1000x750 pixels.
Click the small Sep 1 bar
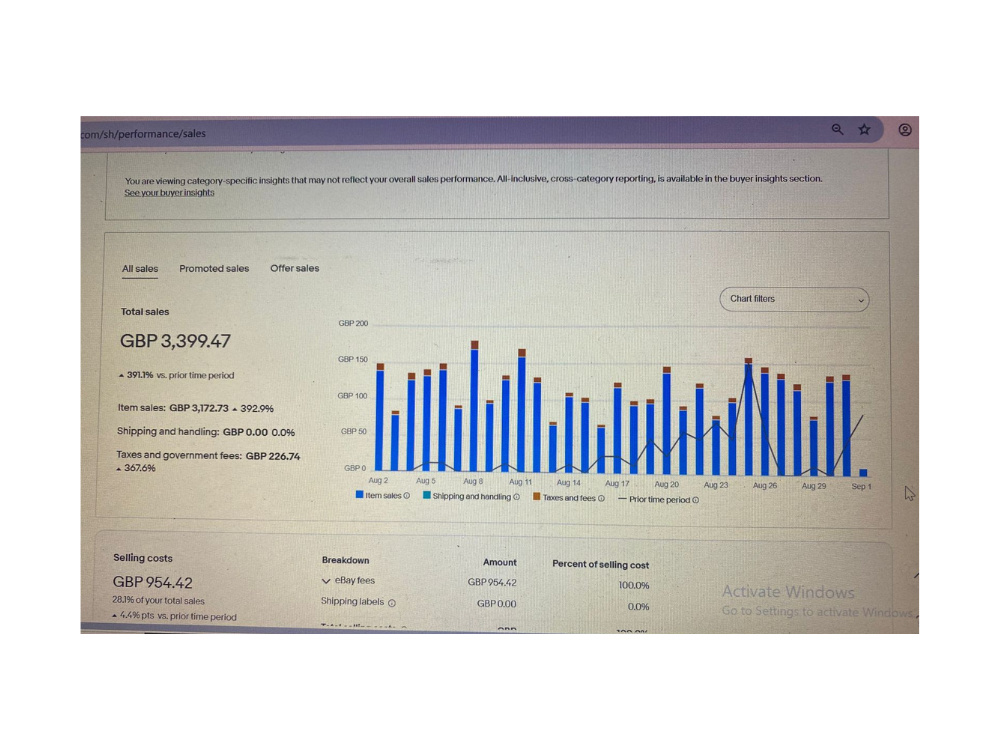pos(864,473)
